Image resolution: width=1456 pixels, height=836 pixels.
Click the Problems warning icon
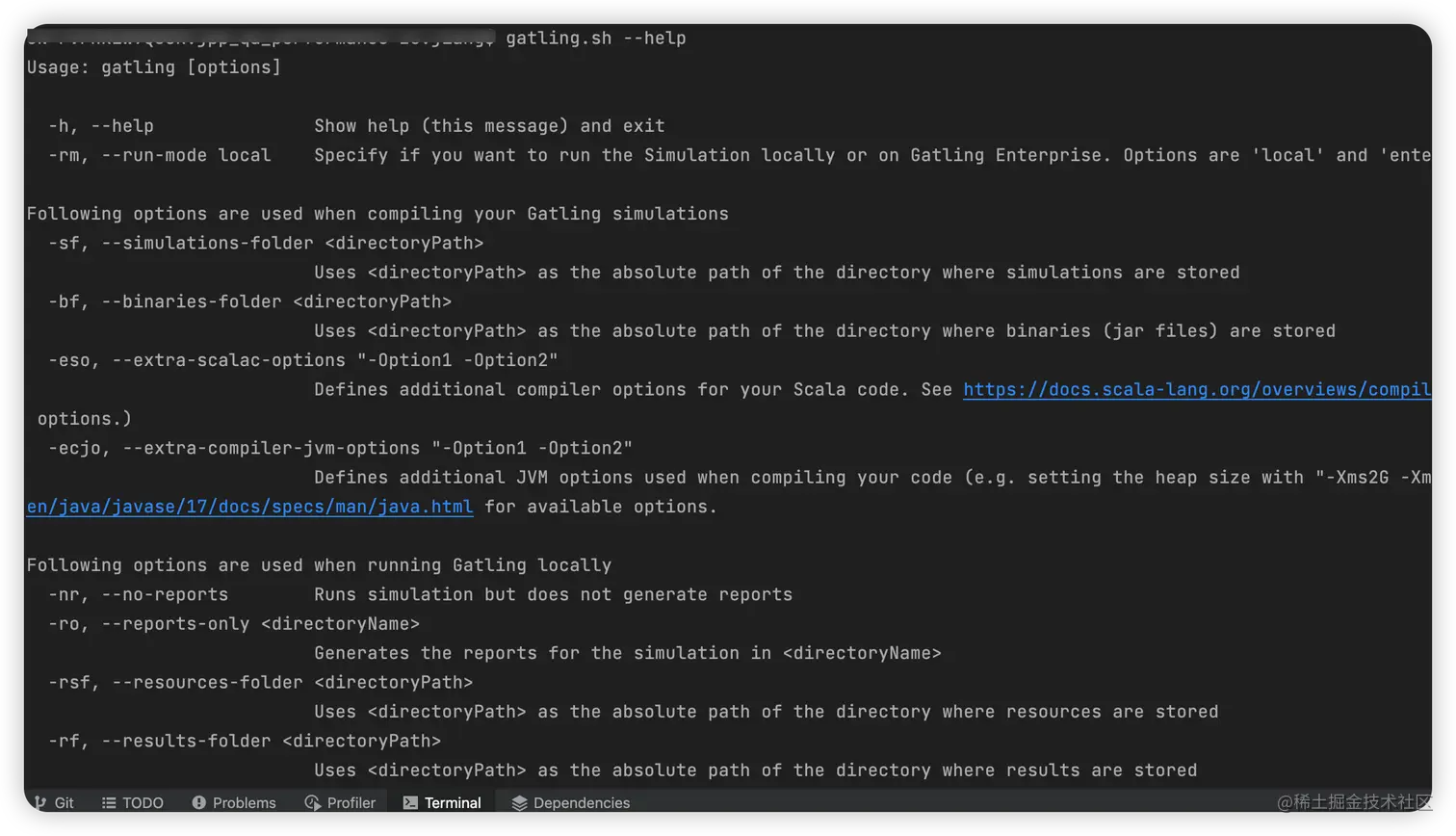pyautogui.click(x=198, y=802)
